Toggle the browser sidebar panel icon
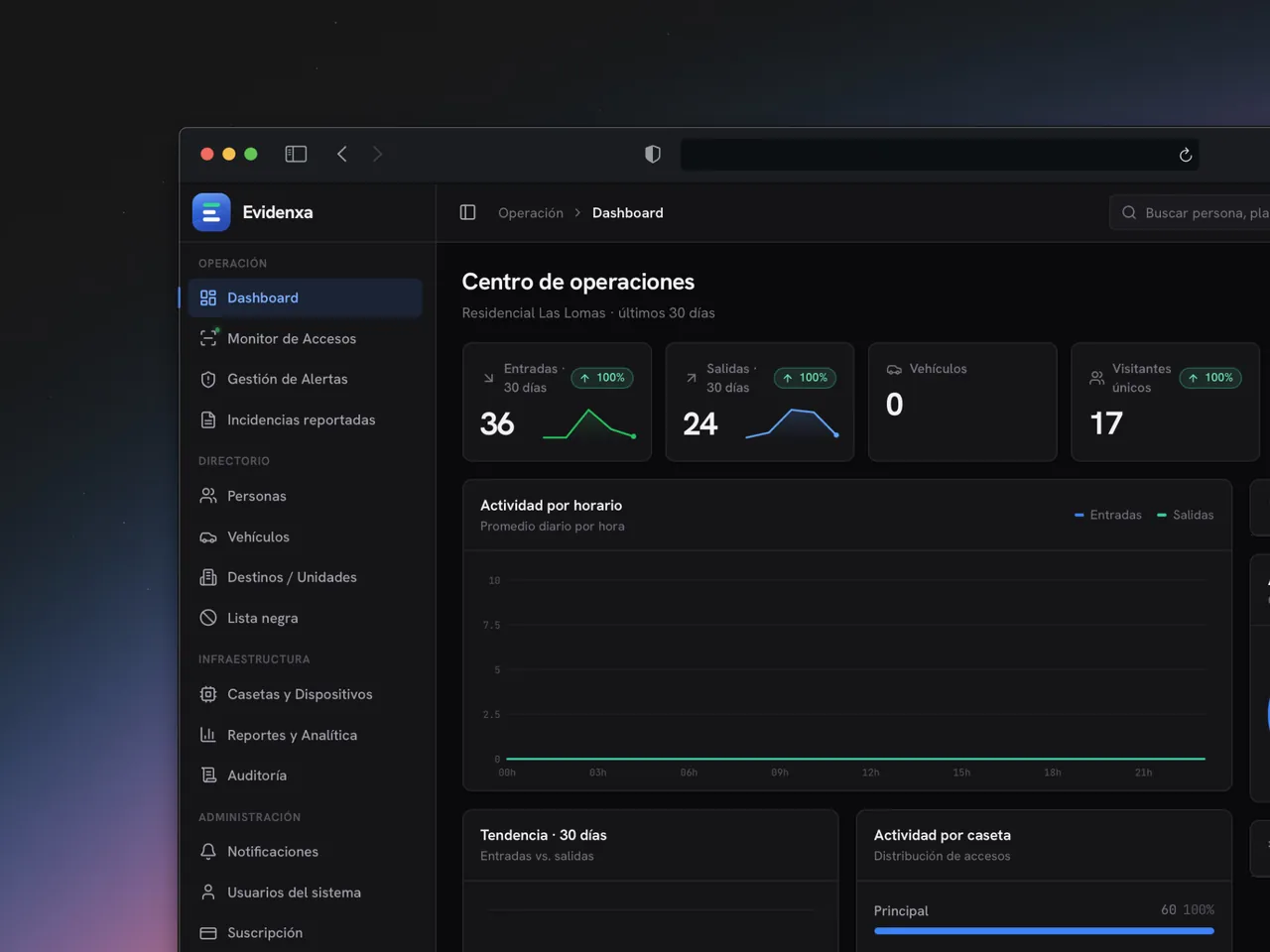The width and height of the screenshot is (1270, 952). click(x=296, y=154)
